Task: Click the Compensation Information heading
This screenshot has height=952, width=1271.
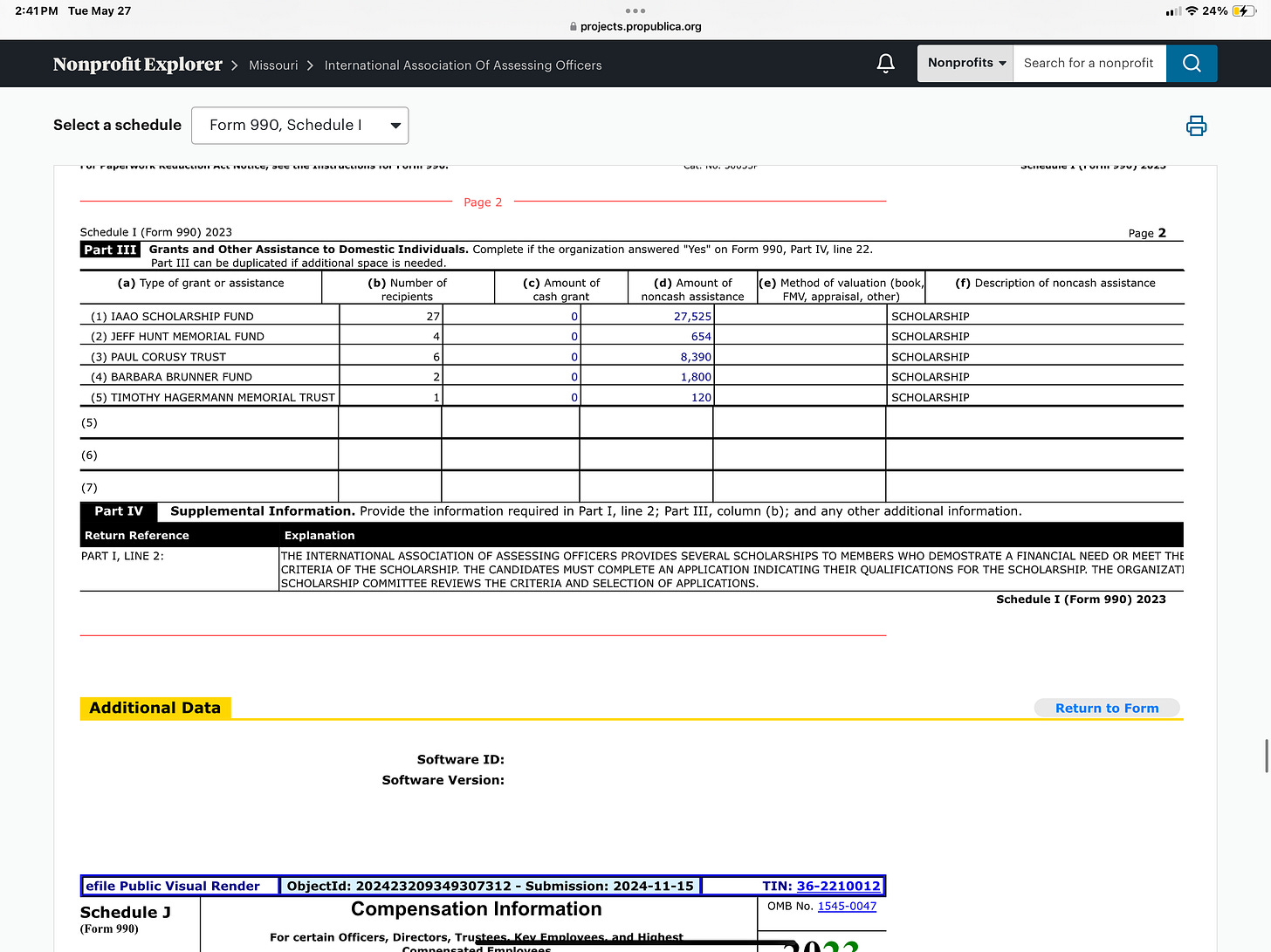Action: pos(477,909)
